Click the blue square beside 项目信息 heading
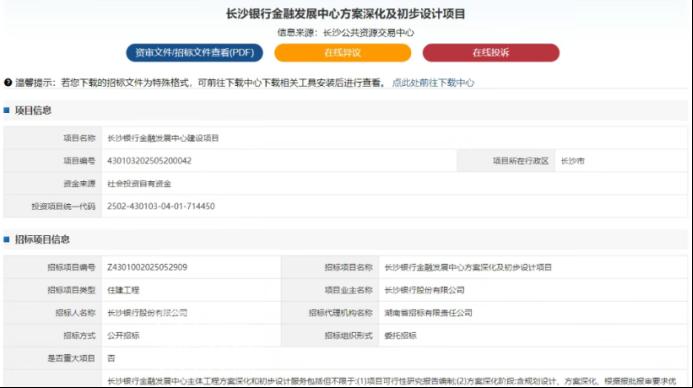 [x=7, y=110]
